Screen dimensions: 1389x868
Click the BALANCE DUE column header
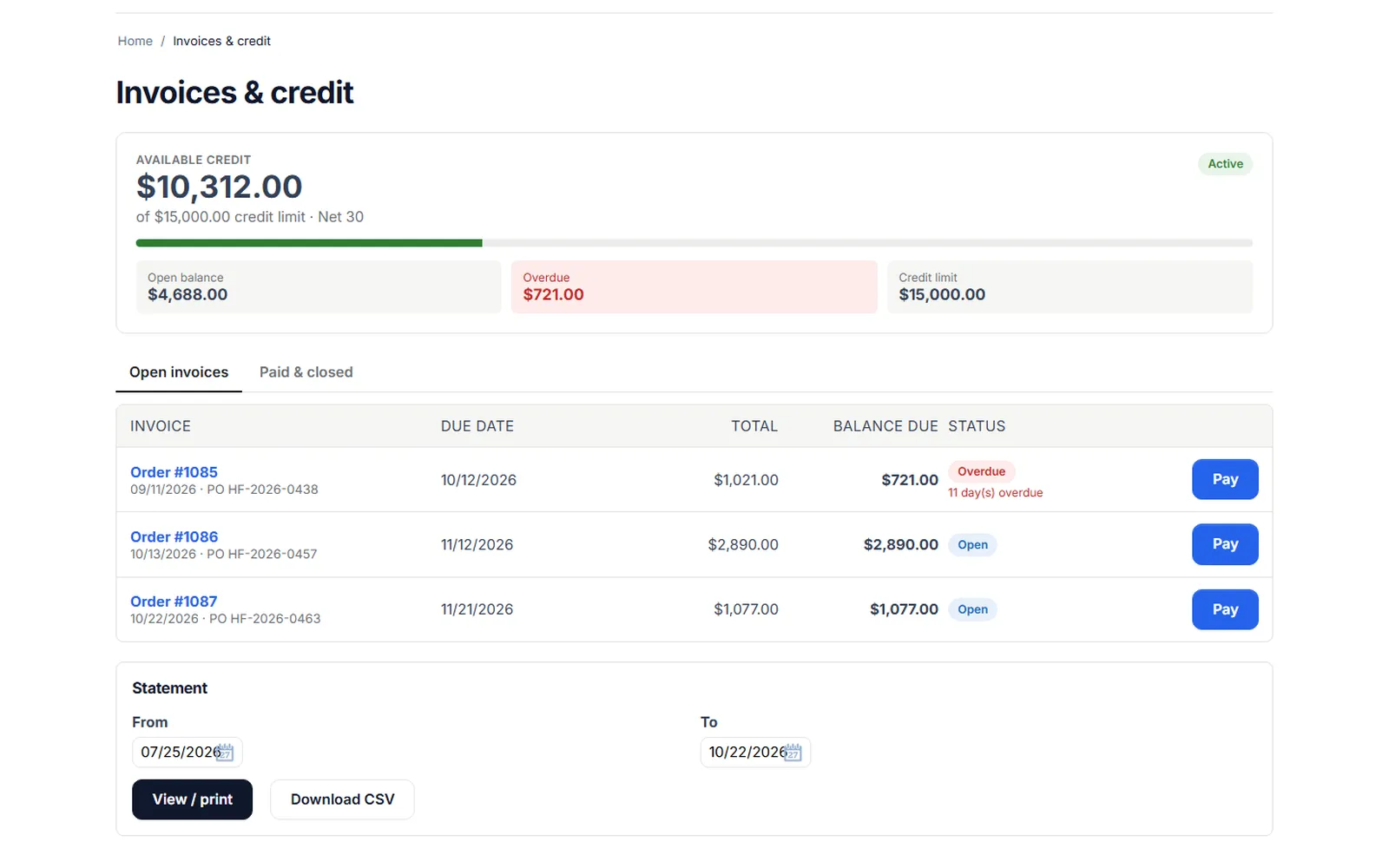885,426
